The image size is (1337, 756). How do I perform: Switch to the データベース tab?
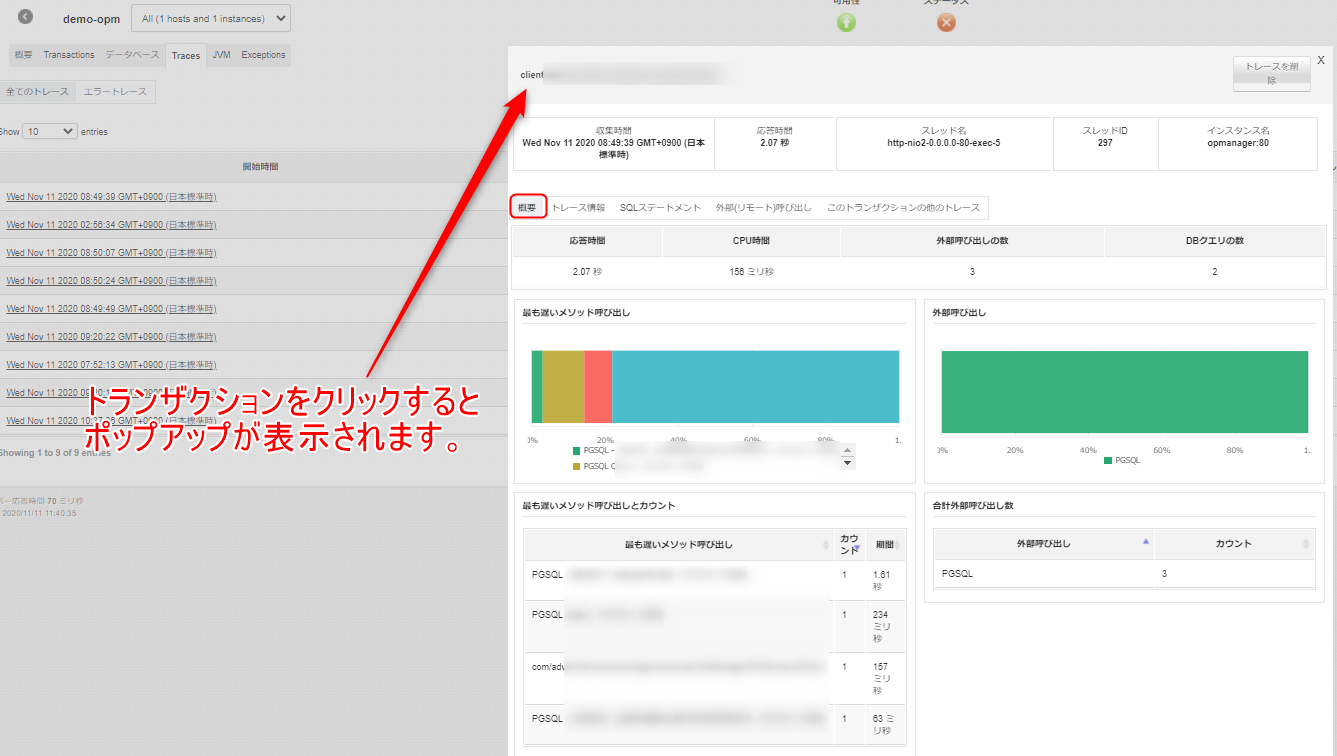[132, 55]
